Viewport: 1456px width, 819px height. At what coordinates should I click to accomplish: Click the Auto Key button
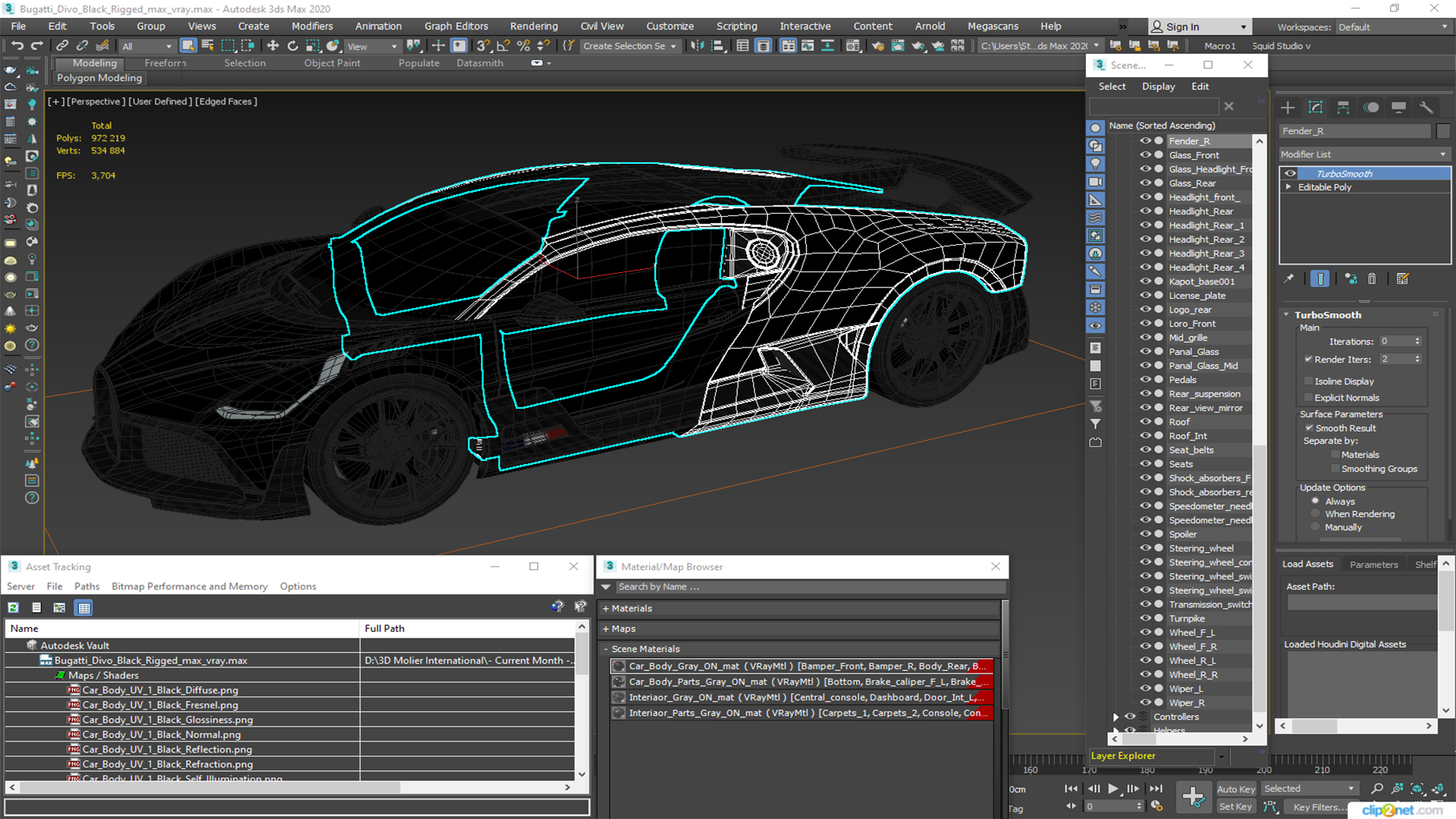(x=1235, y=789)
